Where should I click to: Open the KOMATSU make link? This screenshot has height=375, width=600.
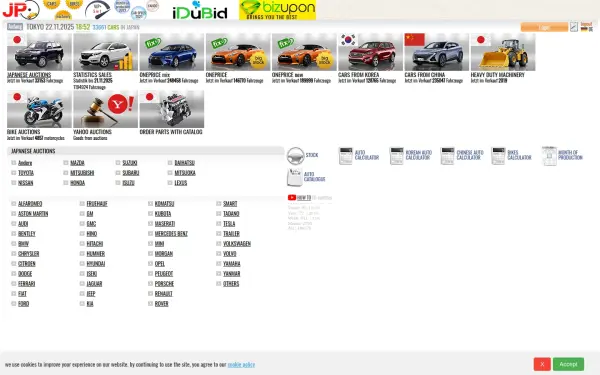click(165, 204)
